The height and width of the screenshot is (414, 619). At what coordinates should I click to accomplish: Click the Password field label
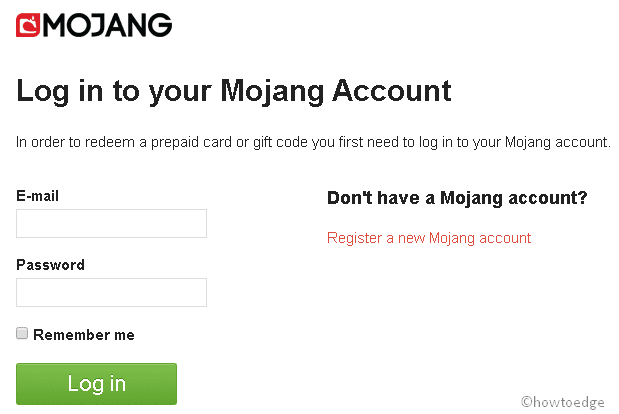(x=51, y=265)
